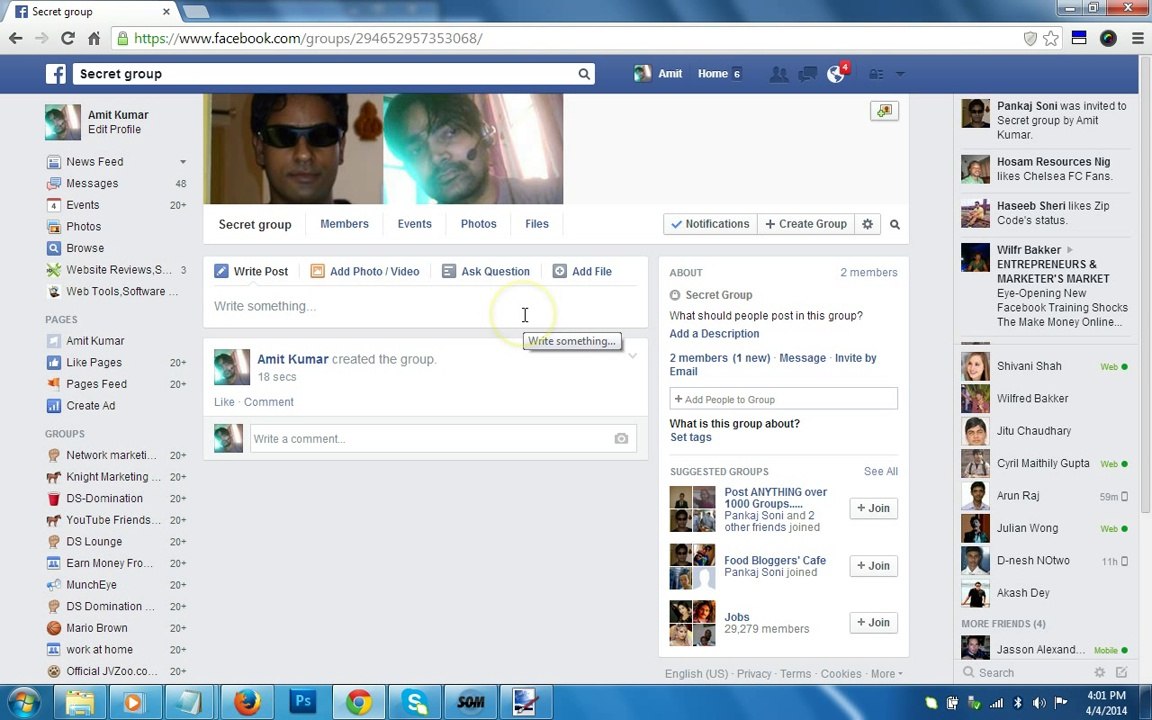
Task: Open group settings gear icon
Action: pos(868,224)
